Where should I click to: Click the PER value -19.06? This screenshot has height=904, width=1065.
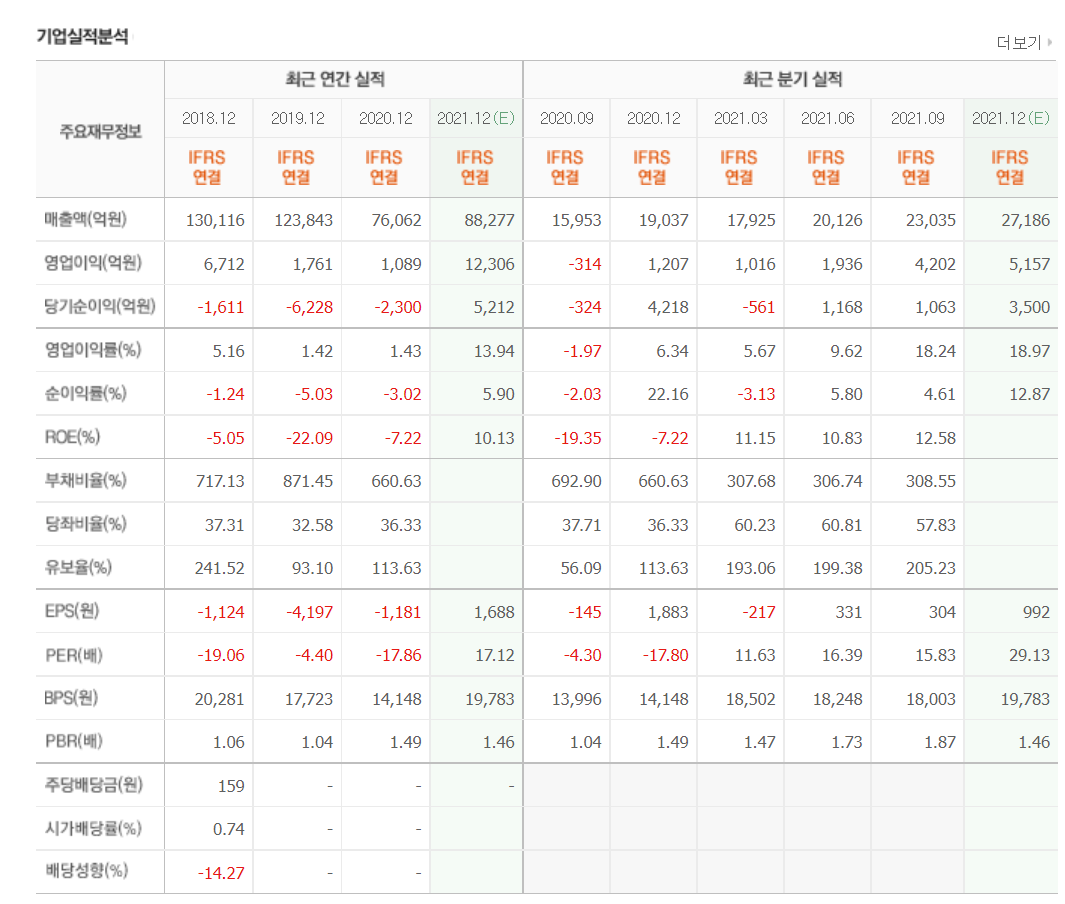pyautogui.click(x=221, y=655)
